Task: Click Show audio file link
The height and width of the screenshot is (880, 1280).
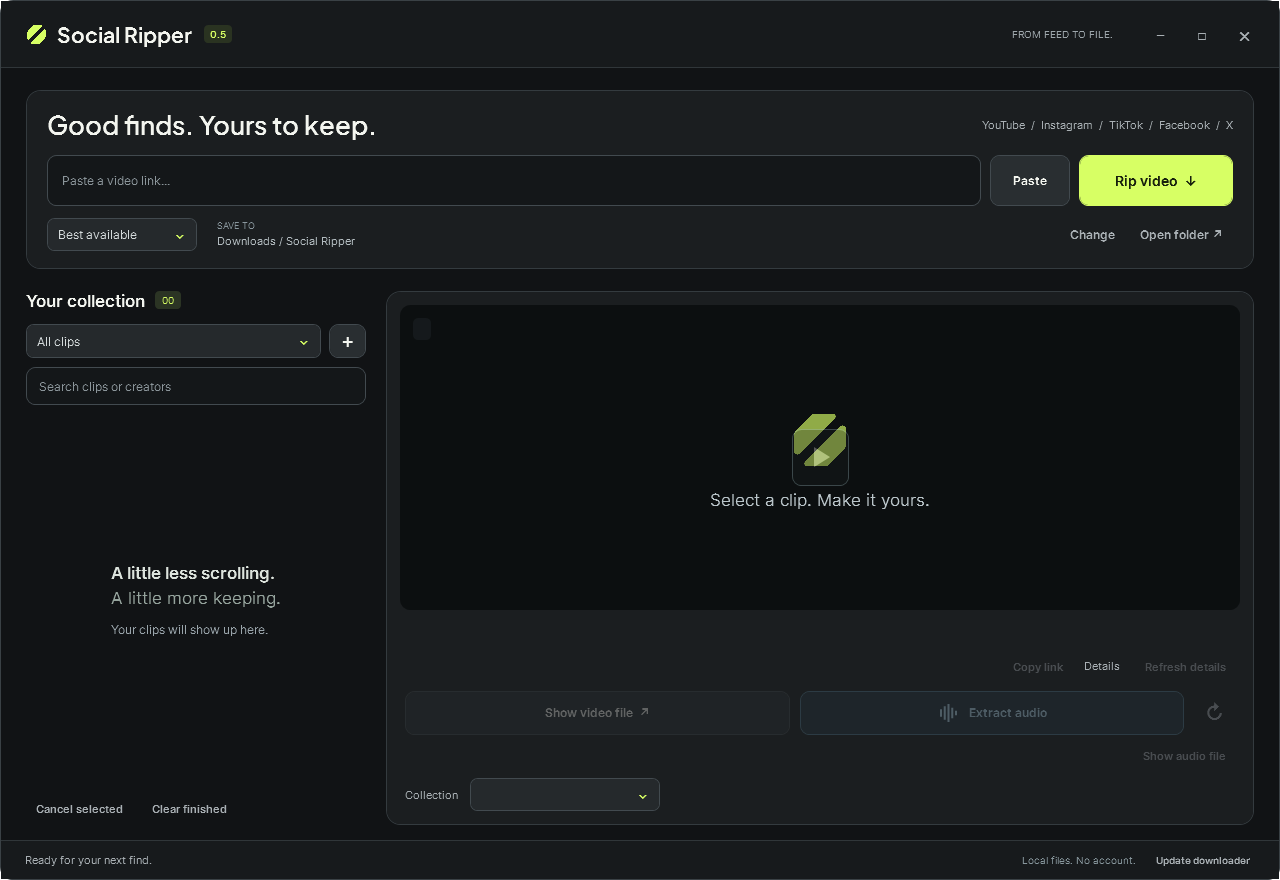Action: coord(1184,756)
